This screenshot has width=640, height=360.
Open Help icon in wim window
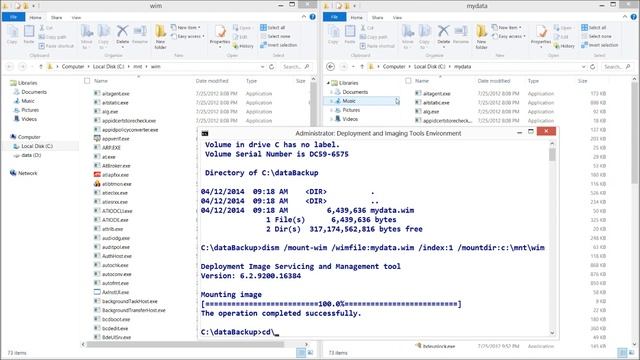coord(312,17)
